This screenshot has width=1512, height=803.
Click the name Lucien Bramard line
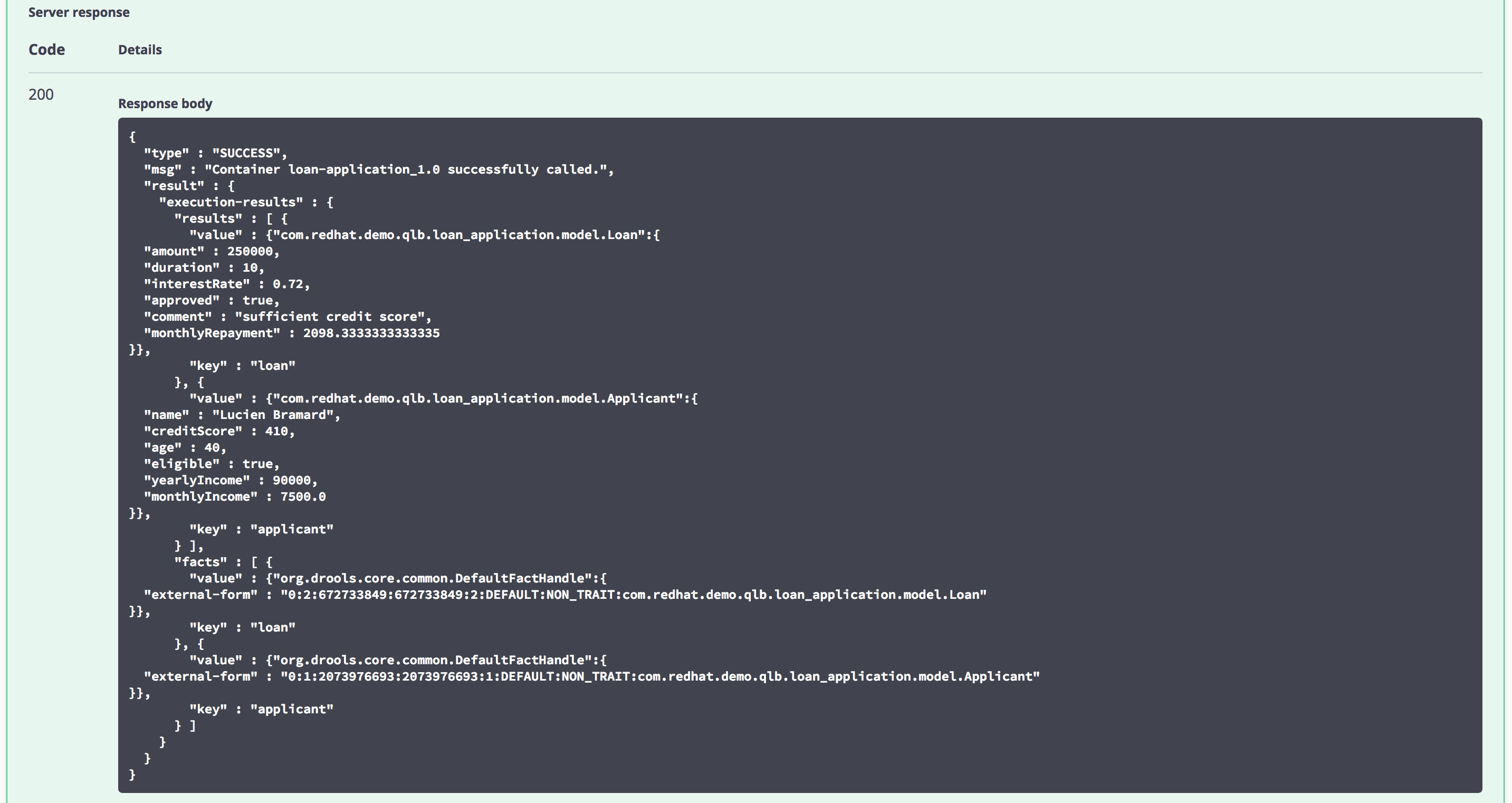(242, 415)
